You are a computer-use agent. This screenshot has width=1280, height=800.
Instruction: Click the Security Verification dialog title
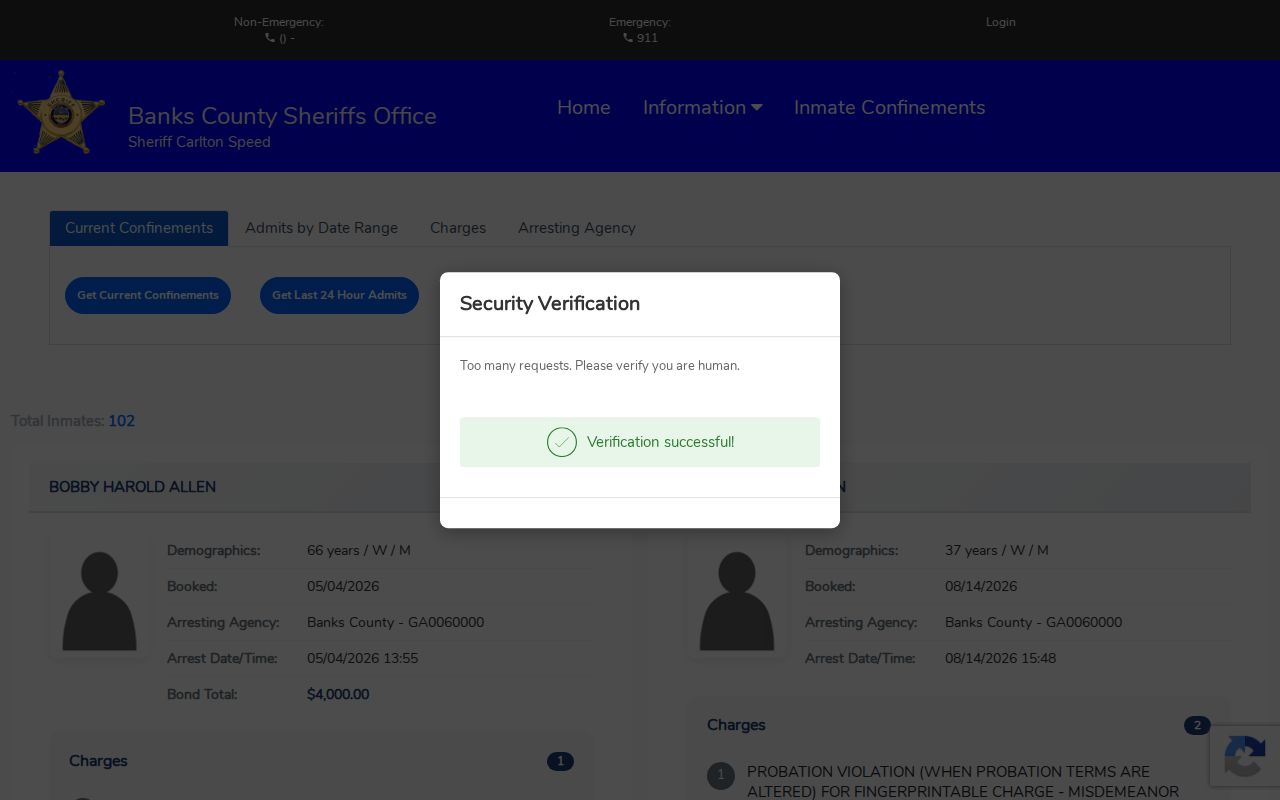[550, 304]
